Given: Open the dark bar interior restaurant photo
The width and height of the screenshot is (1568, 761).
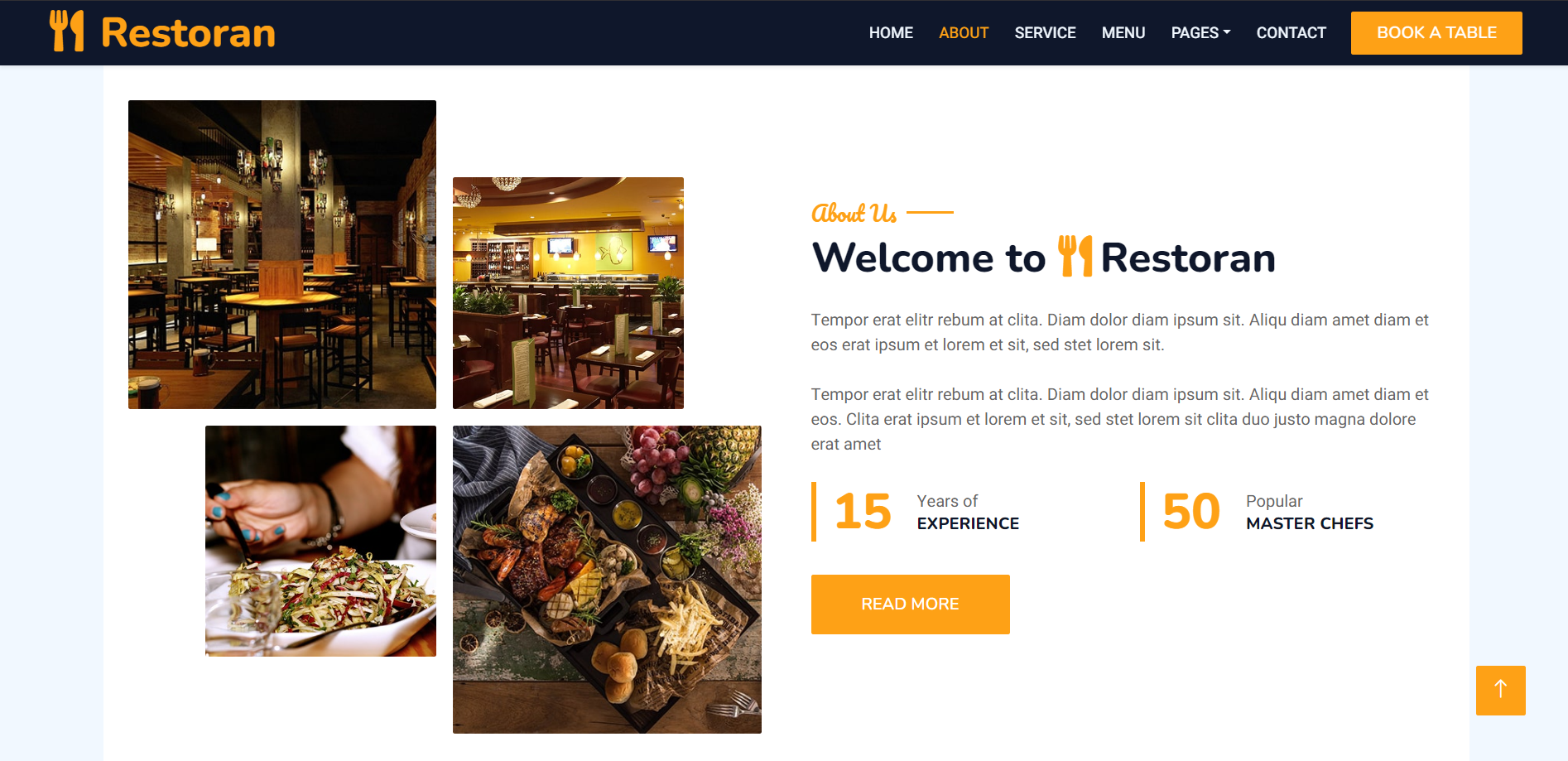Looking at the screenshot, I should pos(282,254).
